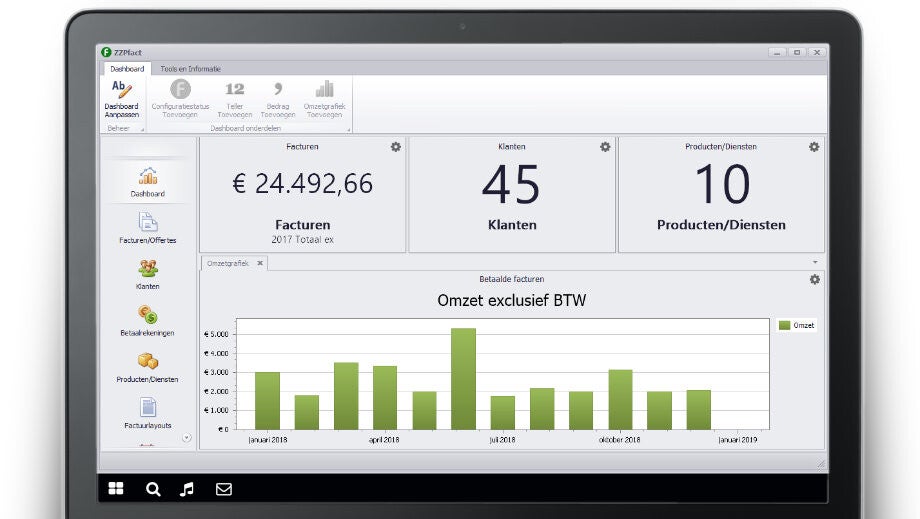Switch to the Tools en Informatie tab
The width and height of the screenshot is (920, 519).
point(190,69)
